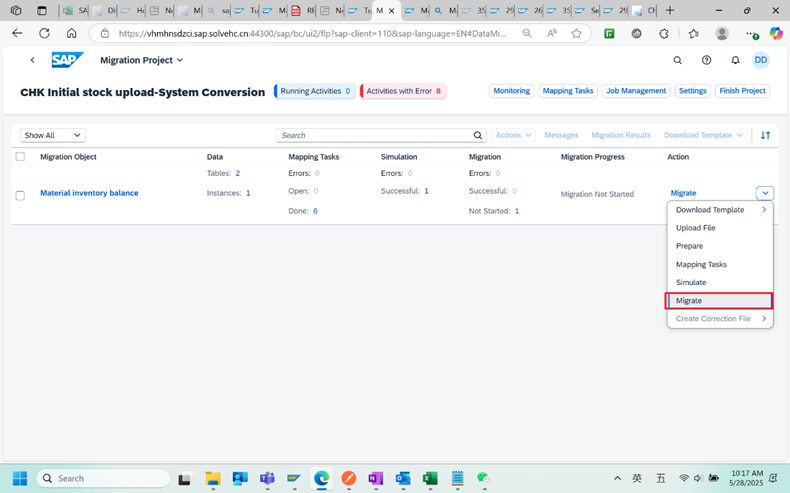This screenshot has height=493, width=790.
Task: Open OneNote from taskbar
Action: pos(375,478)
